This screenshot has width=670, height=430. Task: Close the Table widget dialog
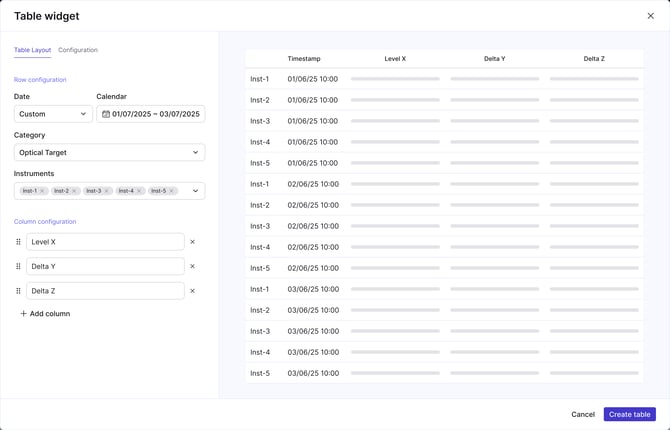point(651,16)
